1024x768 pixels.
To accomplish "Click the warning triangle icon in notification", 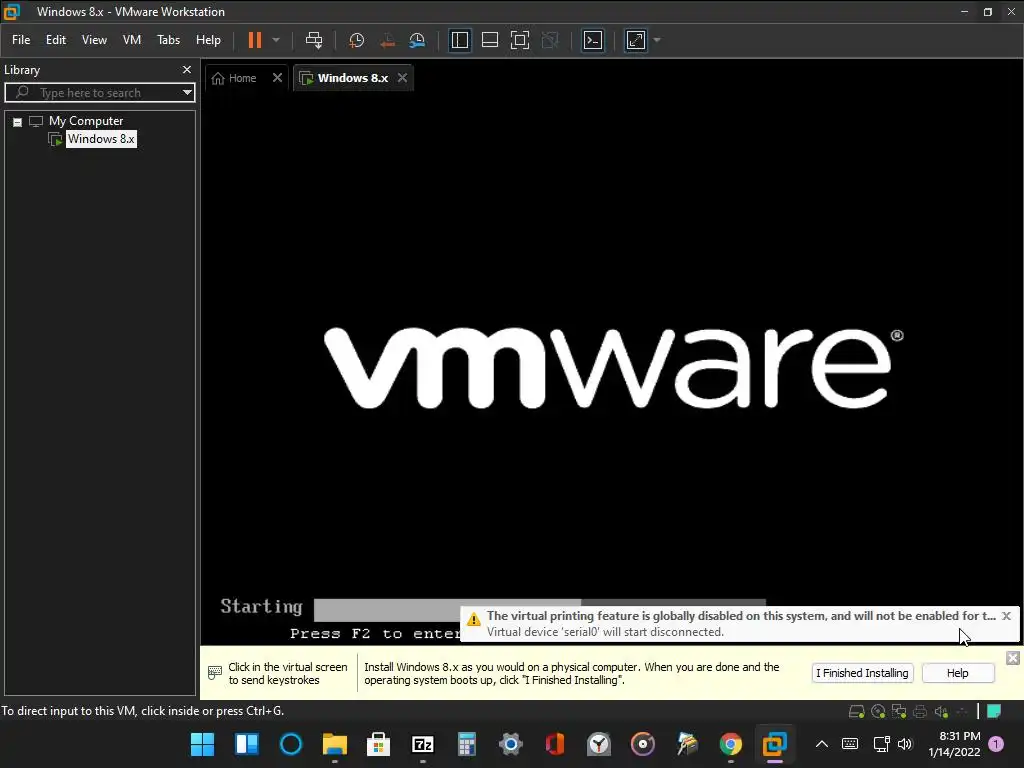I will [473, 619].
